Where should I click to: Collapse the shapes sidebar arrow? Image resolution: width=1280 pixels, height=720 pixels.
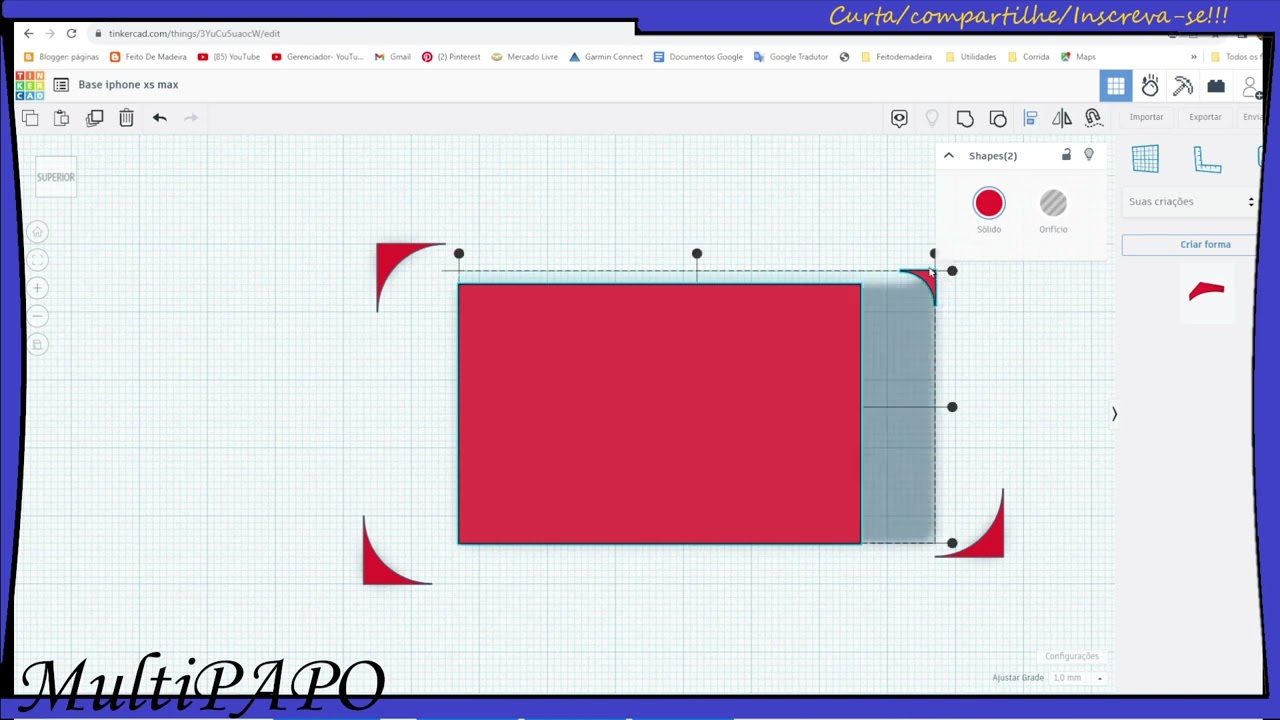[1114, 413]
